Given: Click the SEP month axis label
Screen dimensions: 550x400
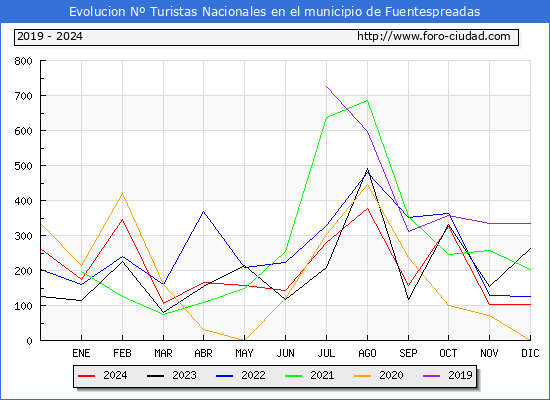Looking at the screenshot, I should pos(408,353).
